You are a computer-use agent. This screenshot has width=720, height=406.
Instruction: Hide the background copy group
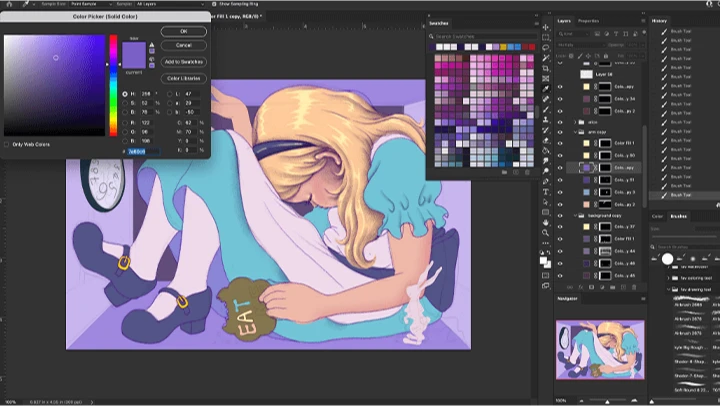coord(560,215)
